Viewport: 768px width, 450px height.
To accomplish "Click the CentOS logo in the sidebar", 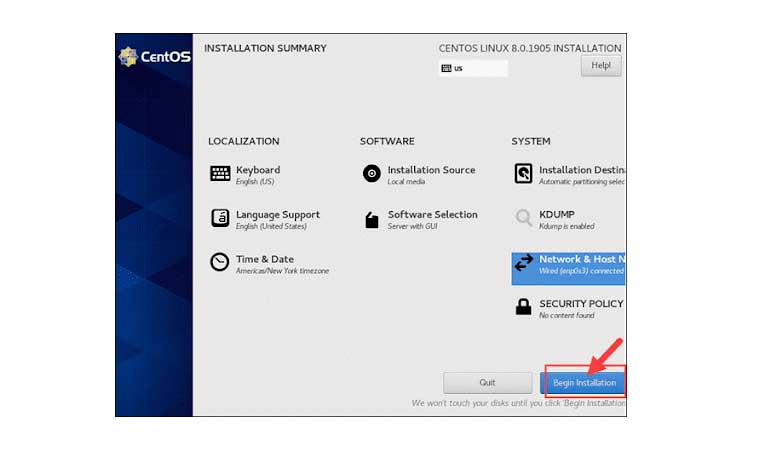I will point(155,57).
